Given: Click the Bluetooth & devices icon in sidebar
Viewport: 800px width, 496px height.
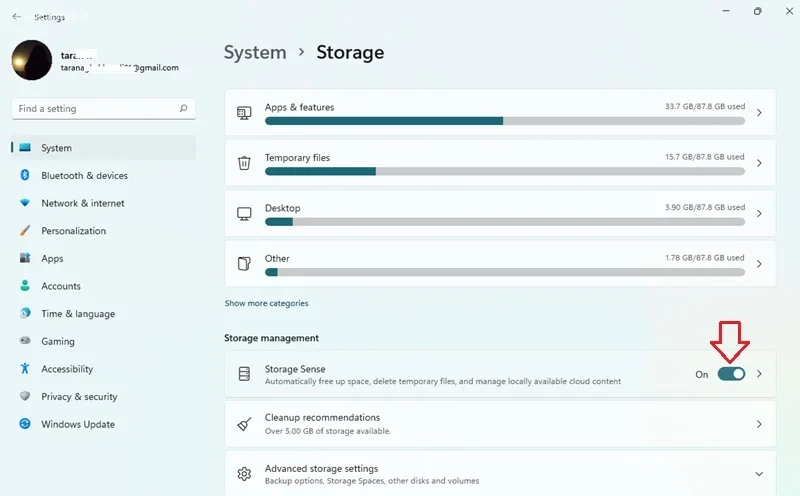Looking at the screenshot, I should point(24,175).
